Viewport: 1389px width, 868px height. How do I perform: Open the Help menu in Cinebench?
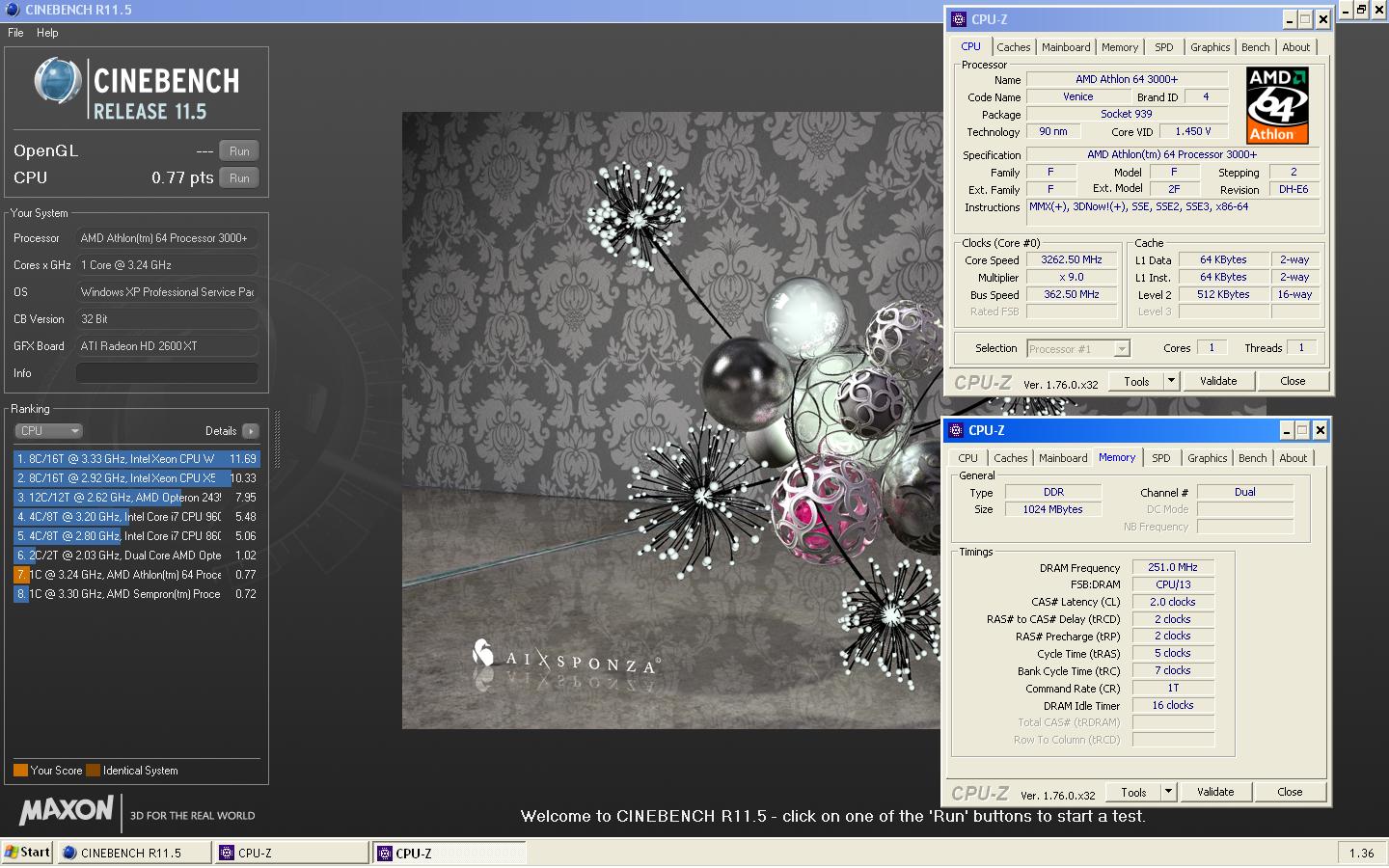click(x=47, y=33)
